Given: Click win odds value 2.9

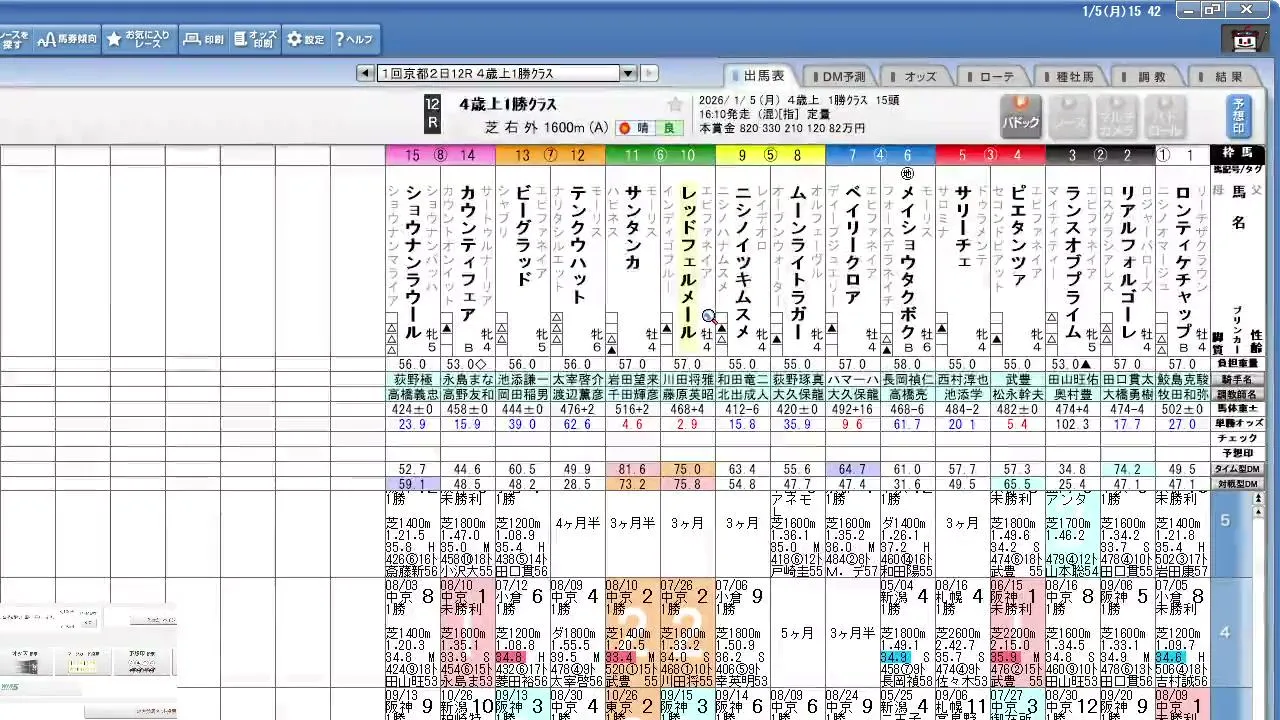Looking at the screenshot, I should (688, 424).
